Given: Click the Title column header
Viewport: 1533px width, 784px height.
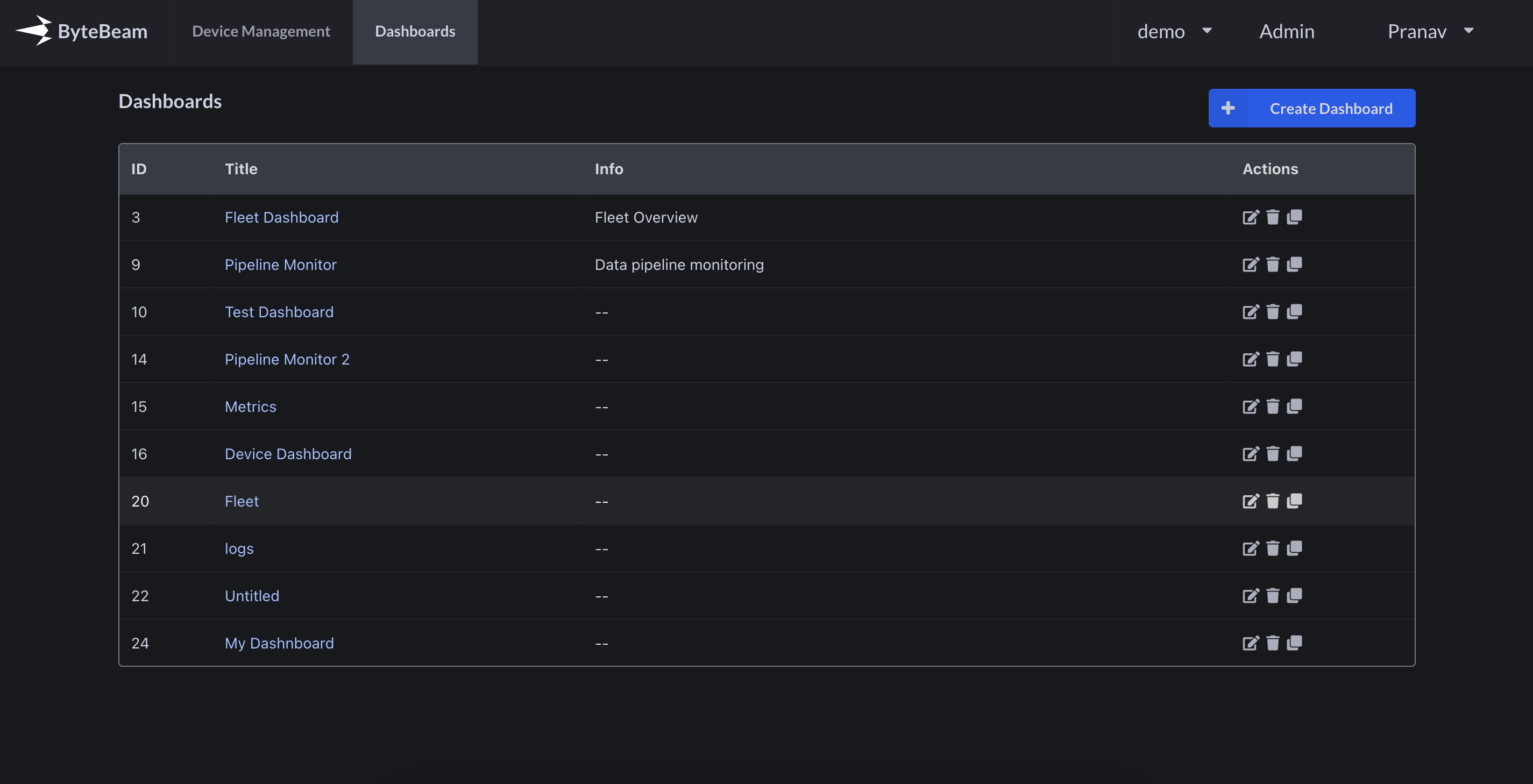Looking at the screenshot, I should click(241, 169).
